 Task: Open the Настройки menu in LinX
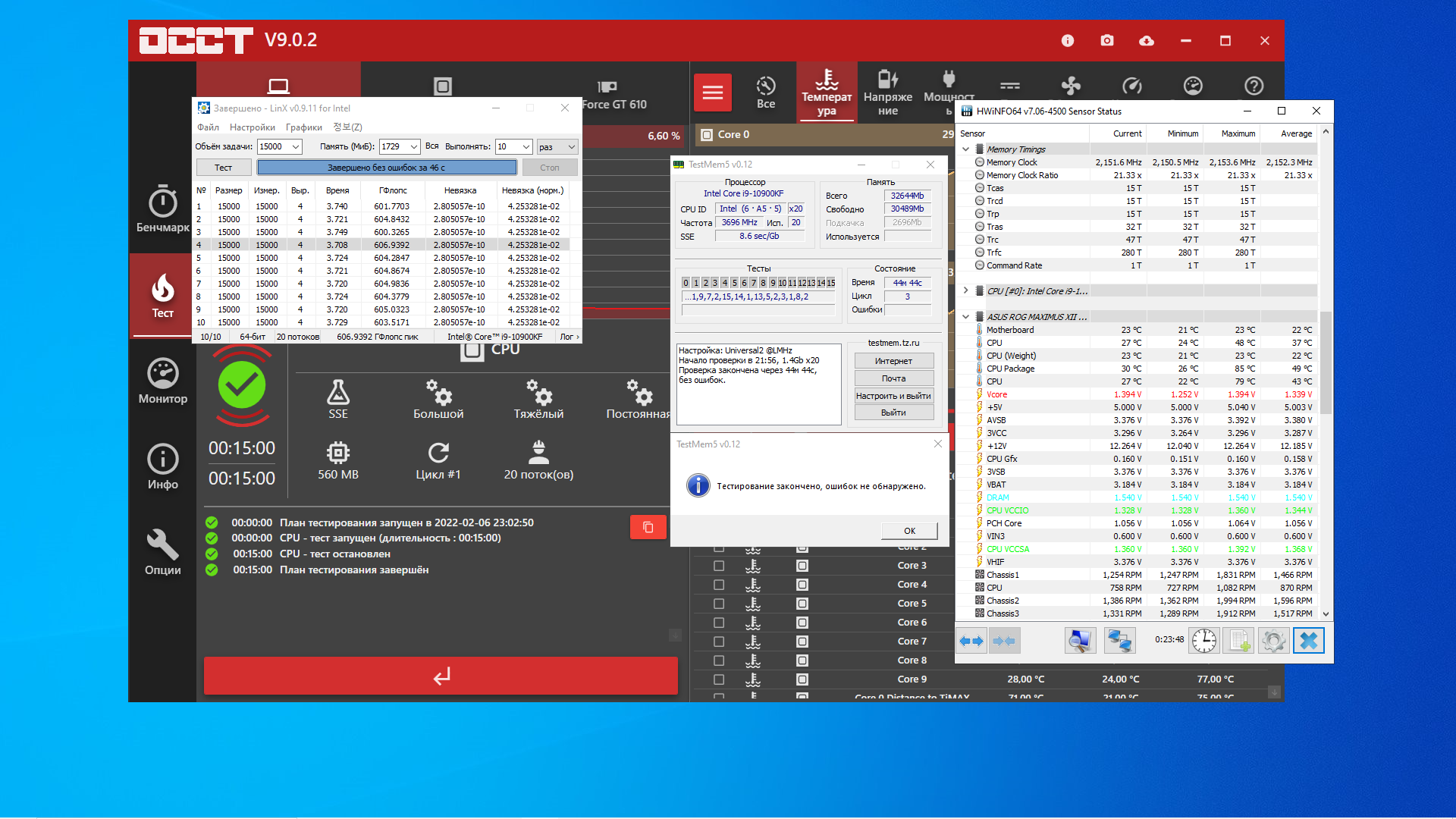pyautogui.click(x=252, y=127)
